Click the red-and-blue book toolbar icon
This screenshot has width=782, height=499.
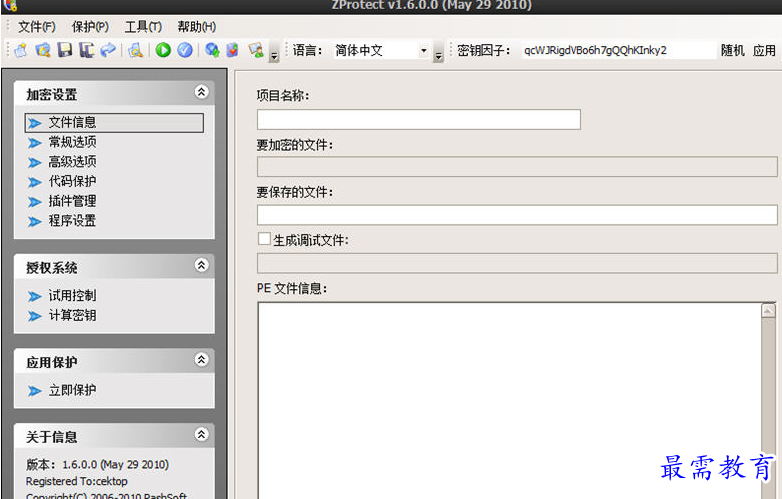[x=233, y=50]
